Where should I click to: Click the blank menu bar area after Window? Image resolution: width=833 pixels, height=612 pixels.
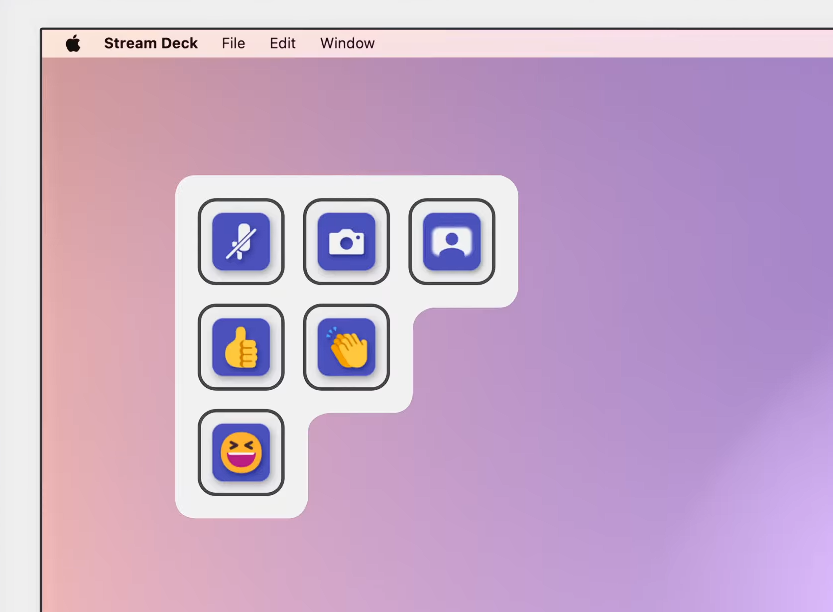tap(600, 43)
